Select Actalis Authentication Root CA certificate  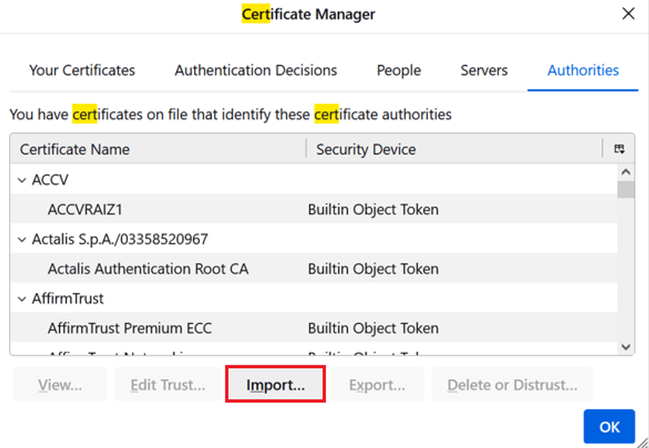click(148, 269)
